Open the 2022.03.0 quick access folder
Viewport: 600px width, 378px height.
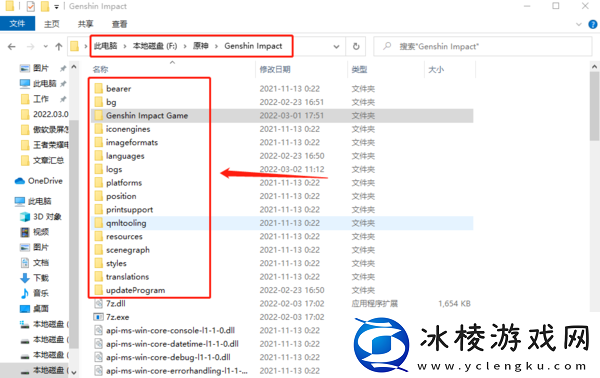tap(51, 114)
